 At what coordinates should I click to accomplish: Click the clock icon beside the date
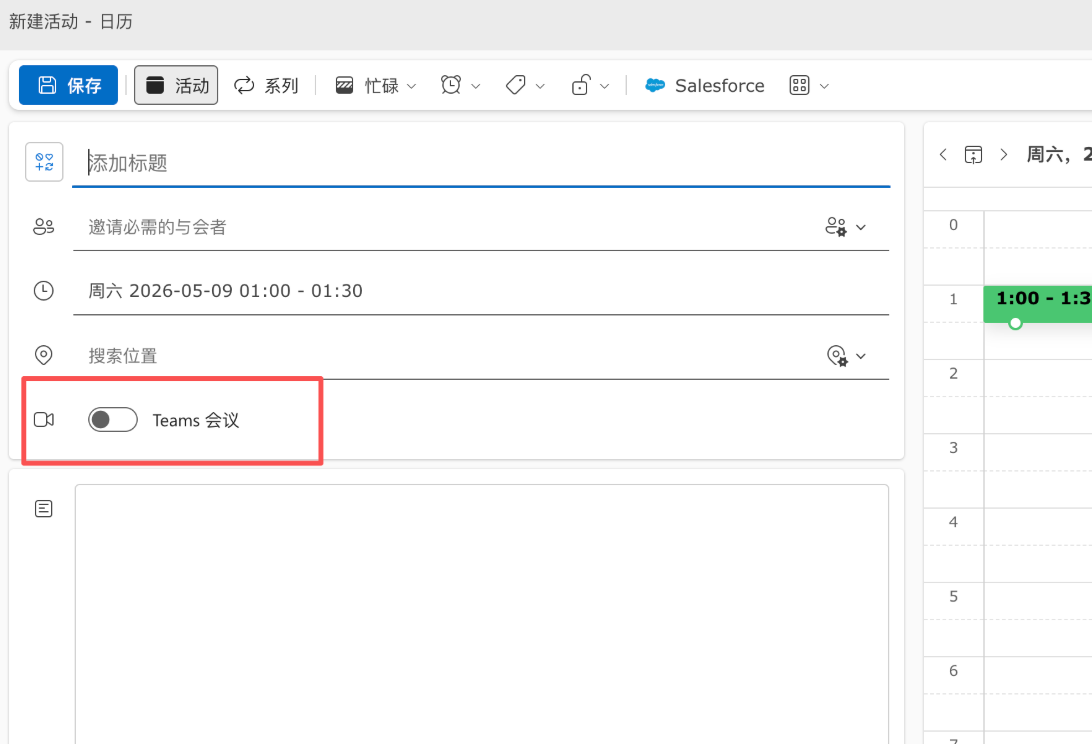point(43,290)
